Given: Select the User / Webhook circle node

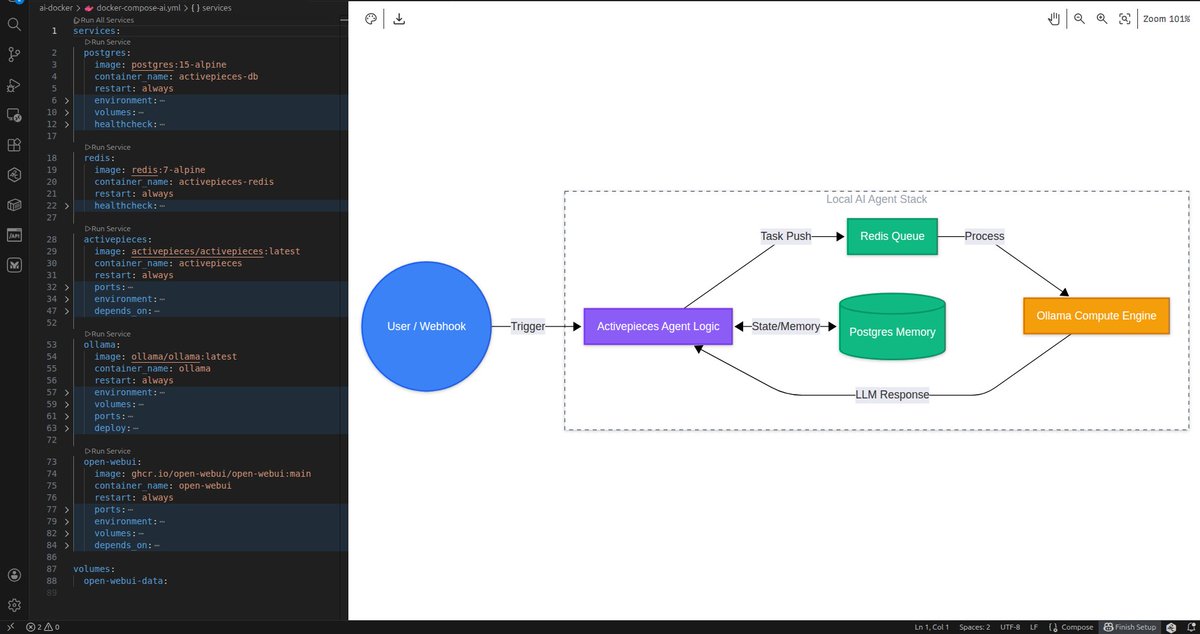Looking at the screenshot, I should pos(426,327).
